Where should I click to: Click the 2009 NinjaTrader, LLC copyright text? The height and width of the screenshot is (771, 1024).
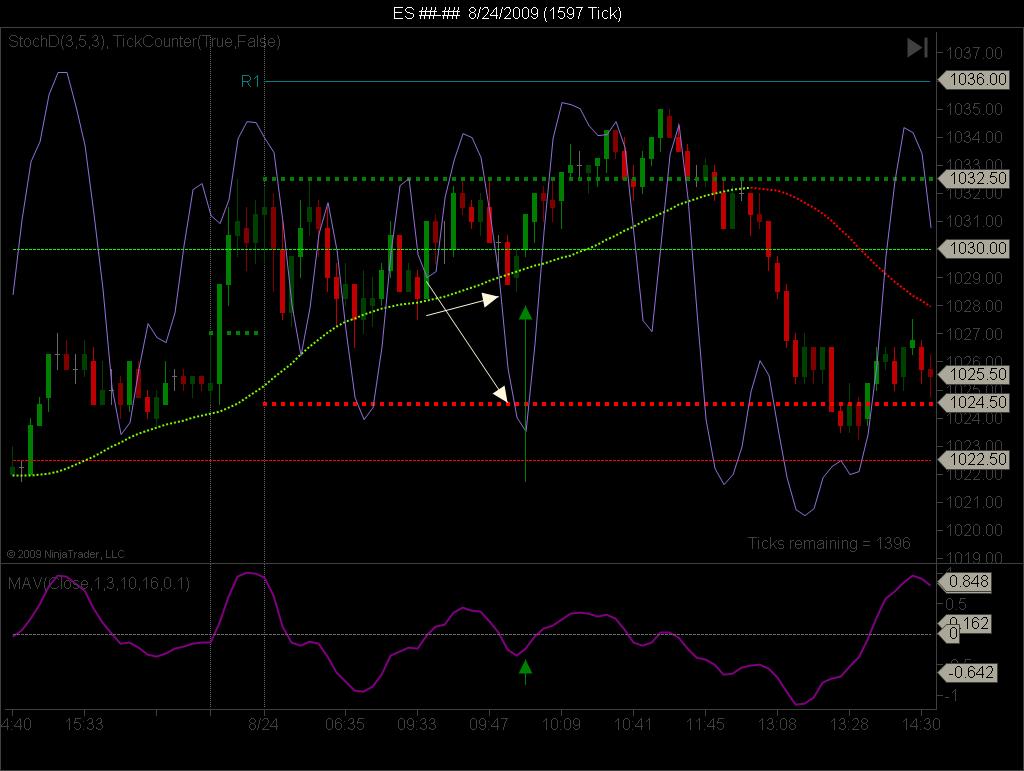pyautogui.click(x=65, y=554)
